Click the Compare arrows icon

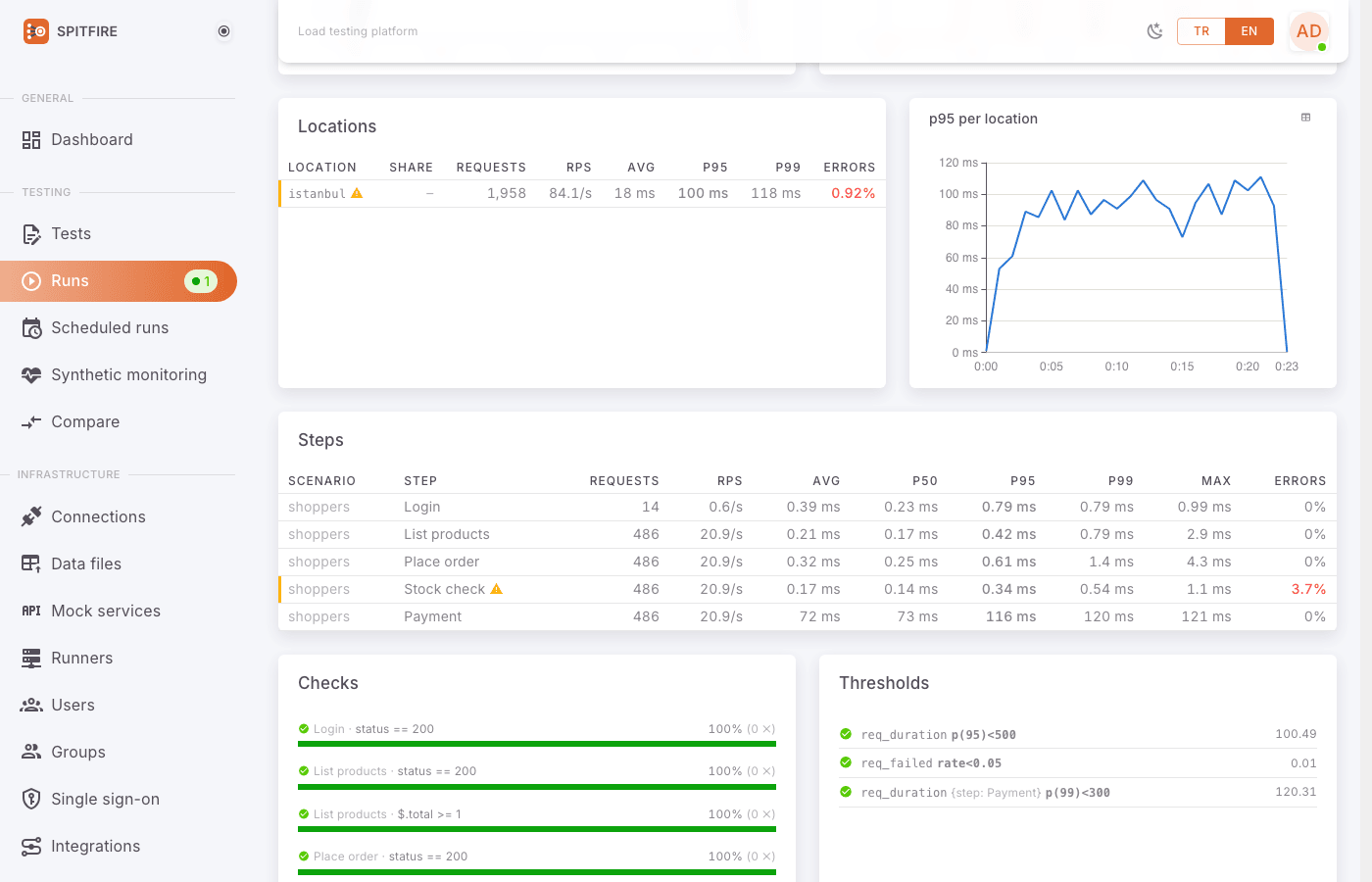31,422
